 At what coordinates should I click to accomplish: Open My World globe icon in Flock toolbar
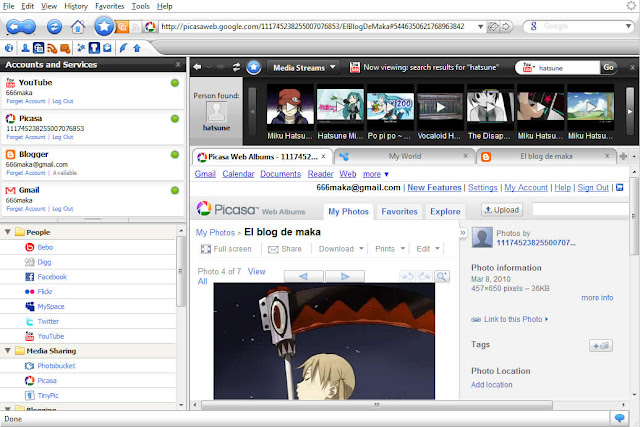9,48
